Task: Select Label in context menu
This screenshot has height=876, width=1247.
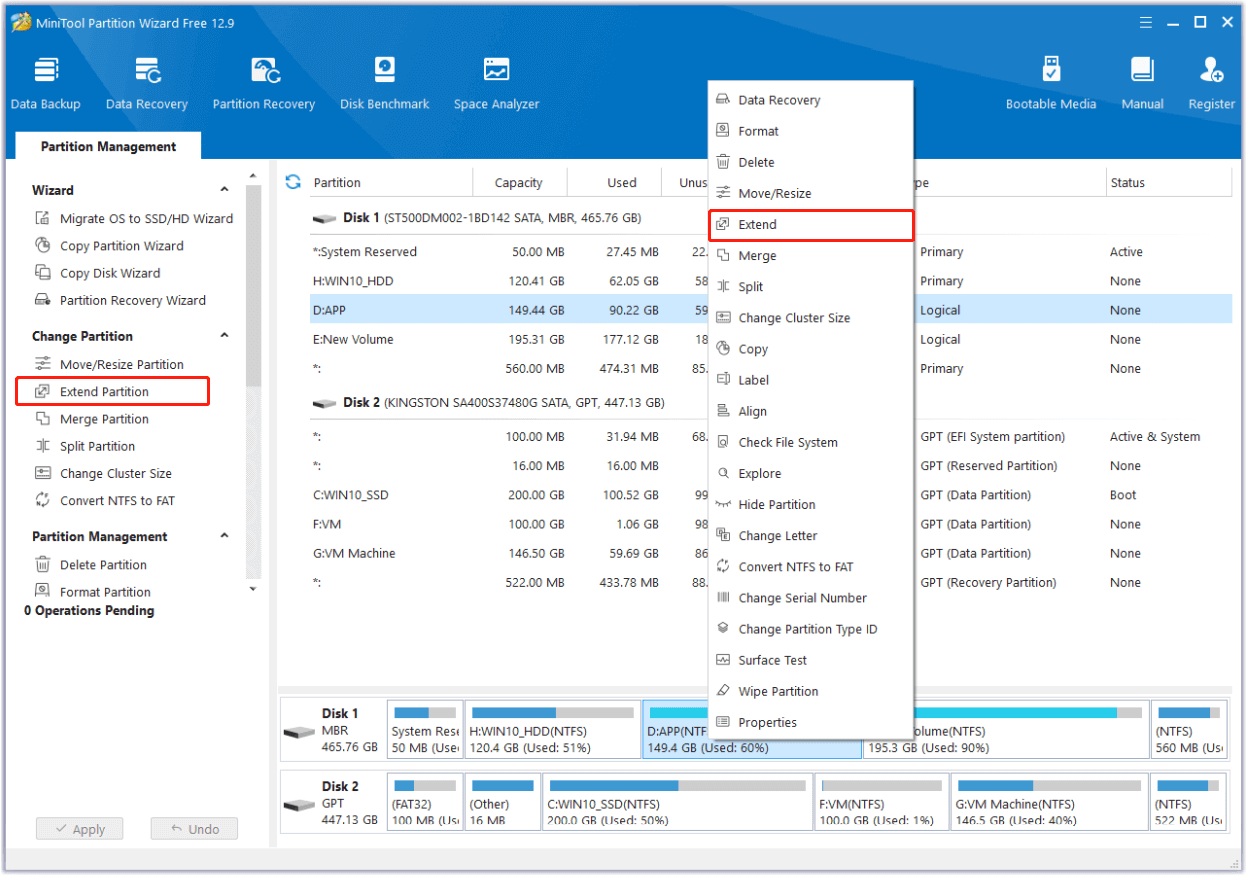Action: tap(811, 380)
